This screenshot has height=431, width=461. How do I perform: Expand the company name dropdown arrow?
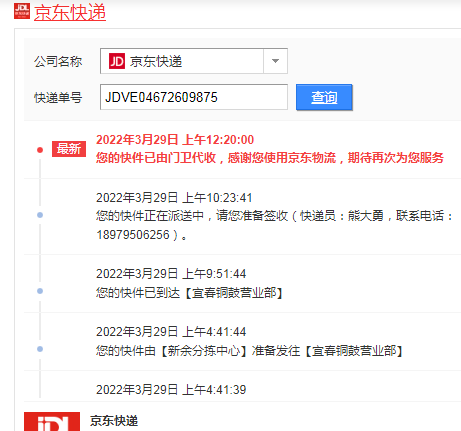coord(275,61)
